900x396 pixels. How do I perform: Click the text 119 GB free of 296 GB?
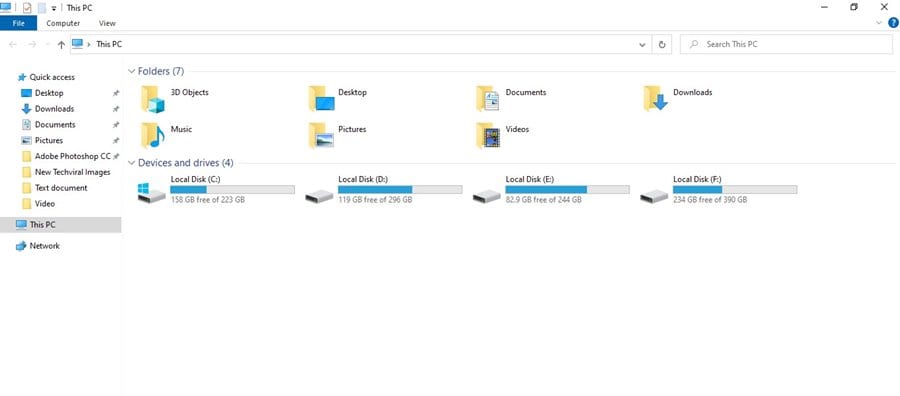pos(375,200)
